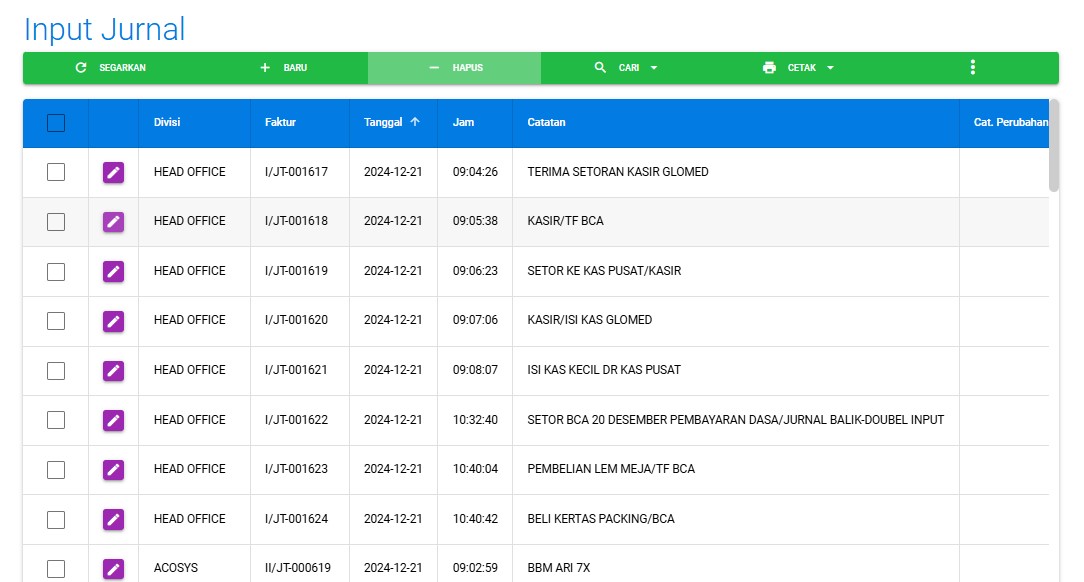Image resolution: width=1084 pixels, height=582 pixels.
Task: Tick the select-all checkbox in table header
Action: click(x=56, y=123)
